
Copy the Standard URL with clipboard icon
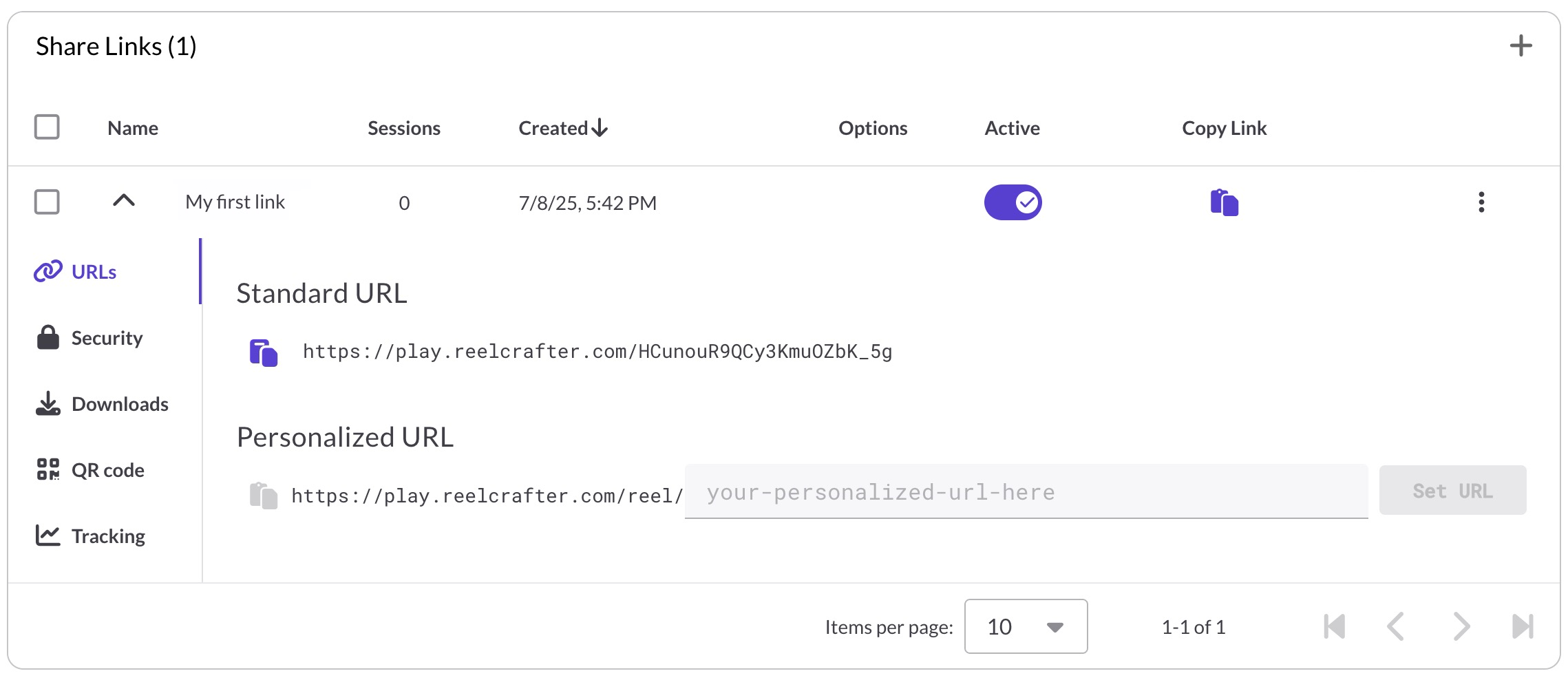coord(263,352)
